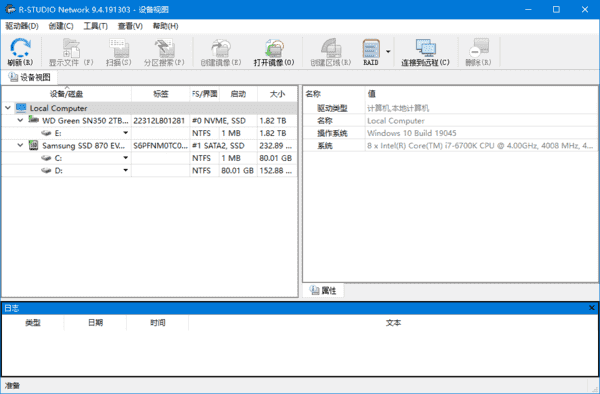Collapse the Samsung SSD 870 drive node
Image resolution: width=600 pixels, height=394 pixels.
tap(20, 145)
